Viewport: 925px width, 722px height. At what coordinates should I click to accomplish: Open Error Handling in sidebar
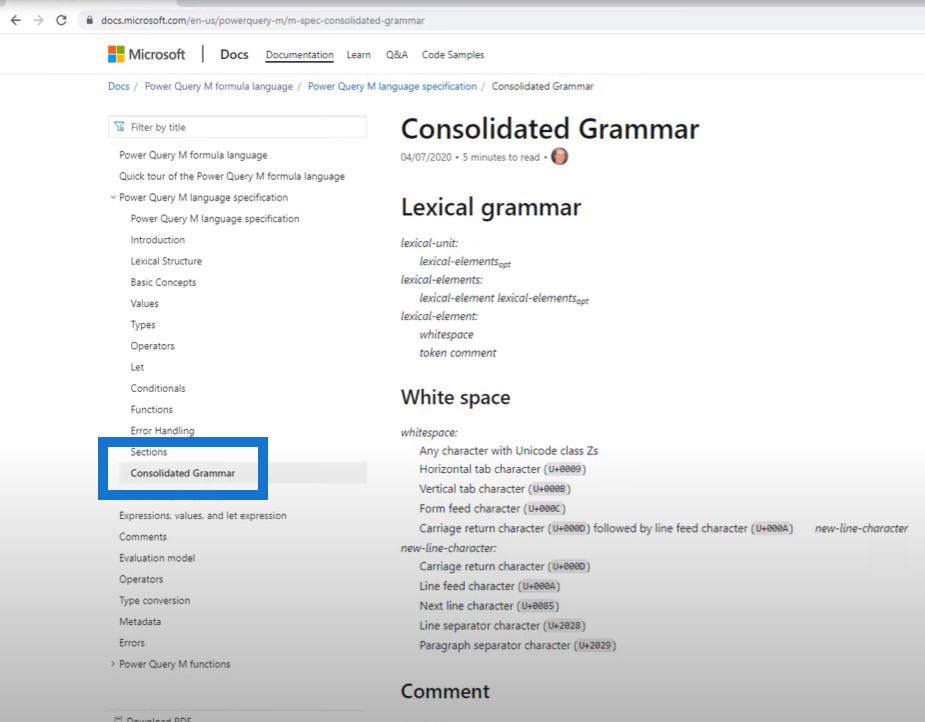pos(162,431)
